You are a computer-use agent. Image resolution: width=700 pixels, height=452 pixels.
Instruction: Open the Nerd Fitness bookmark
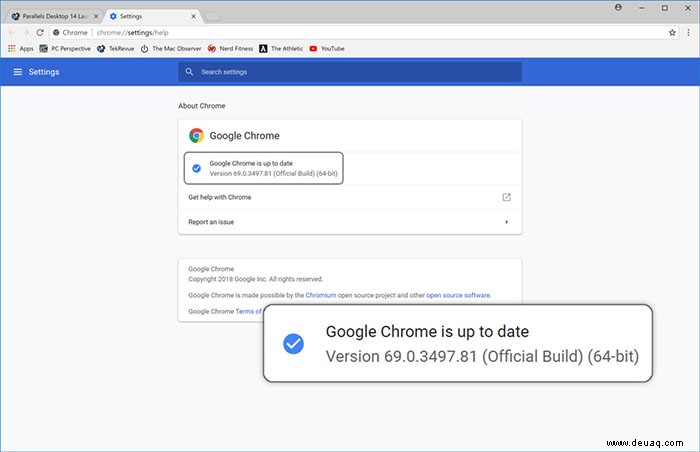pyautogui.click(x=230, y=49)
